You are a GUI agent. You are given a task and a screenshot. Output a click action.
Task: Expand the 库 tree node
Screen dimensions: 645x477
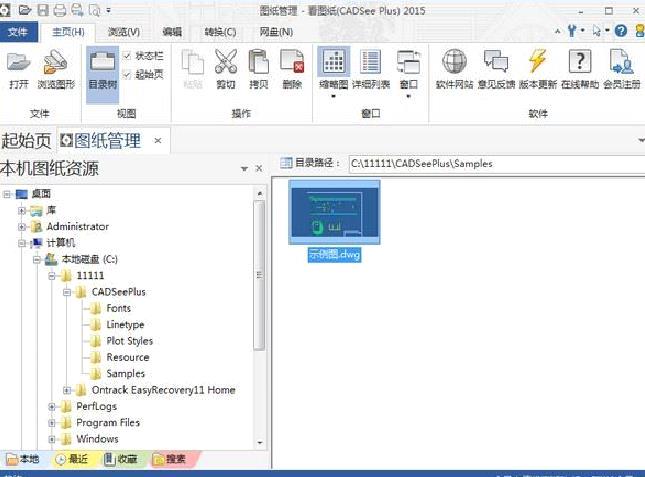[x=22, y=211]
